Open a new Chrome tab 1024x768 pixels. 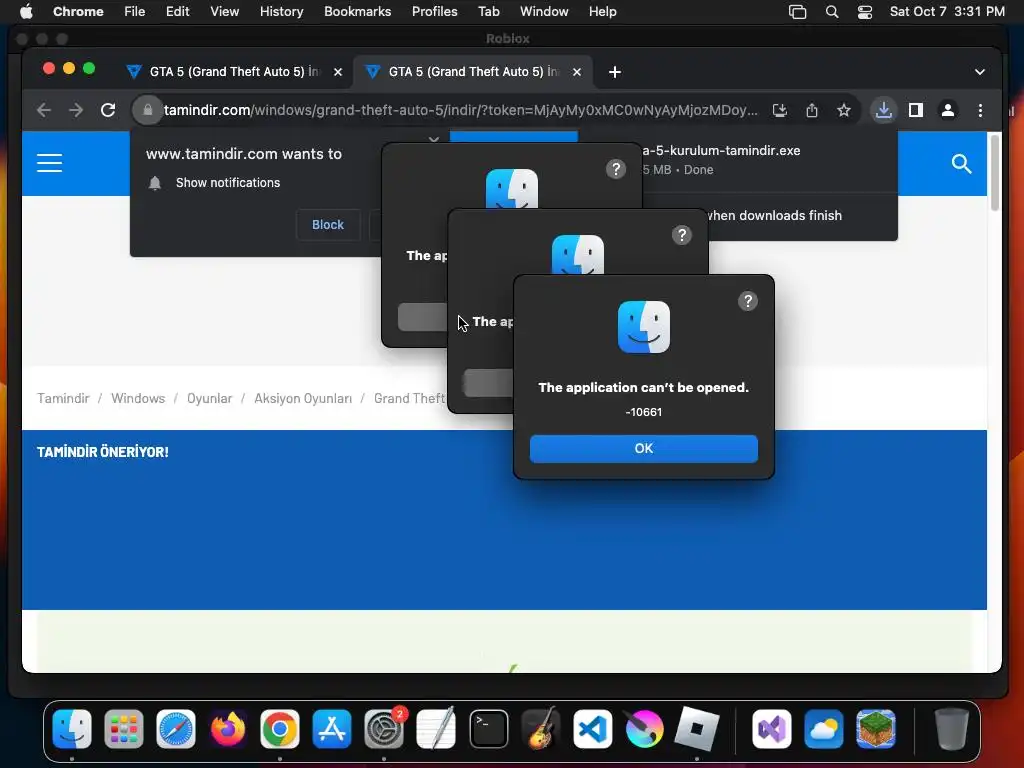(615, 72)
